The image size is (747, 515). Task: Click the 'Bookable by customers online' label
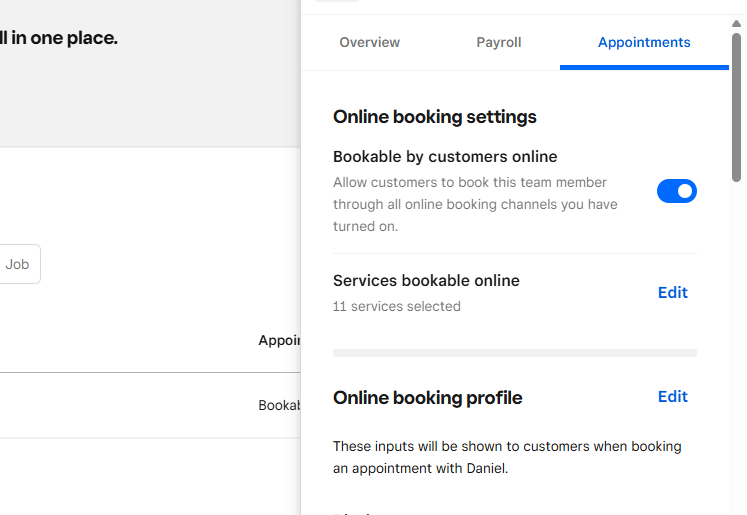[x=445, y=157]
